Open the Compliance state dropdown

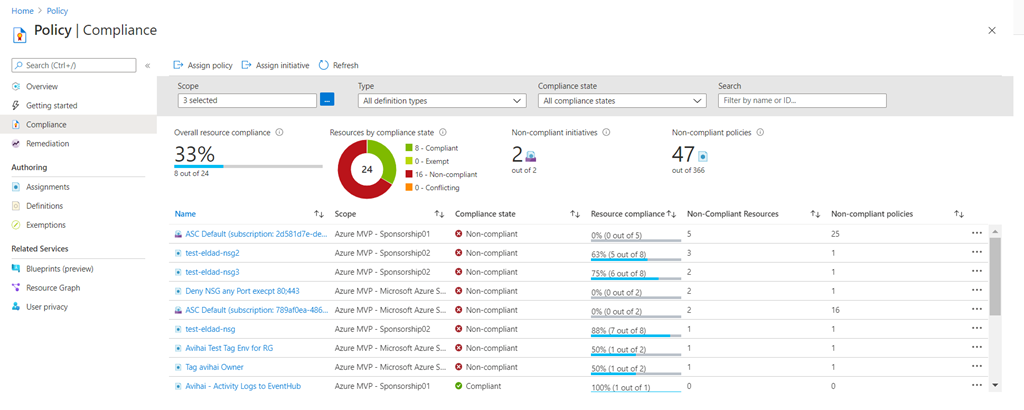pos(622,101)
